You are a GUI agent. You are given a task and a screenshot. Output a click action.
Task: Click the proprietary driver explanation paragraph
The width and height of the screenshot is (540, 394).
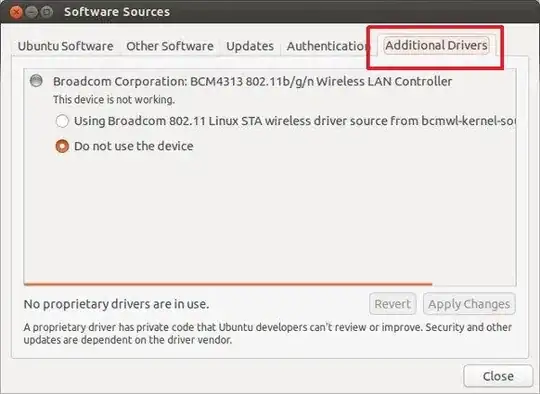[x=268, y=333]
